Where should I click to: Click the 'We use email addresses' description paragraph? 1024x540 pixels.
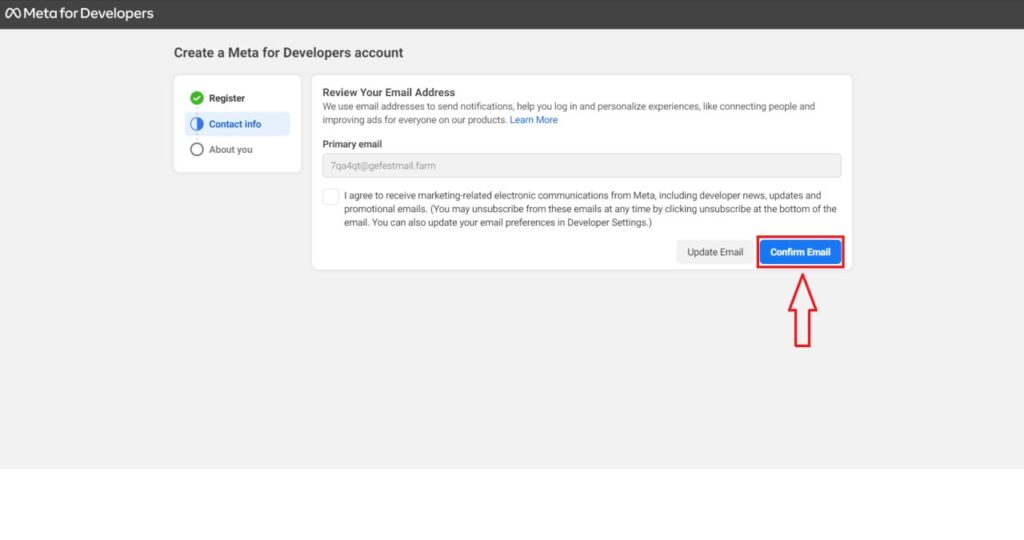pos(568,113)
